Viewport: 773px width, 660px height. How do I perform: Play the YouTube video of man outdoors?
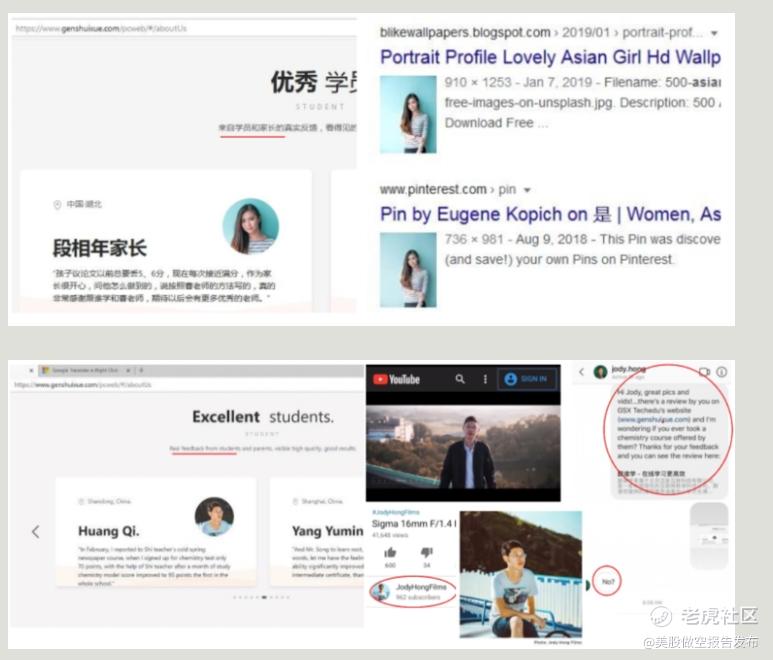pos(463,447)
